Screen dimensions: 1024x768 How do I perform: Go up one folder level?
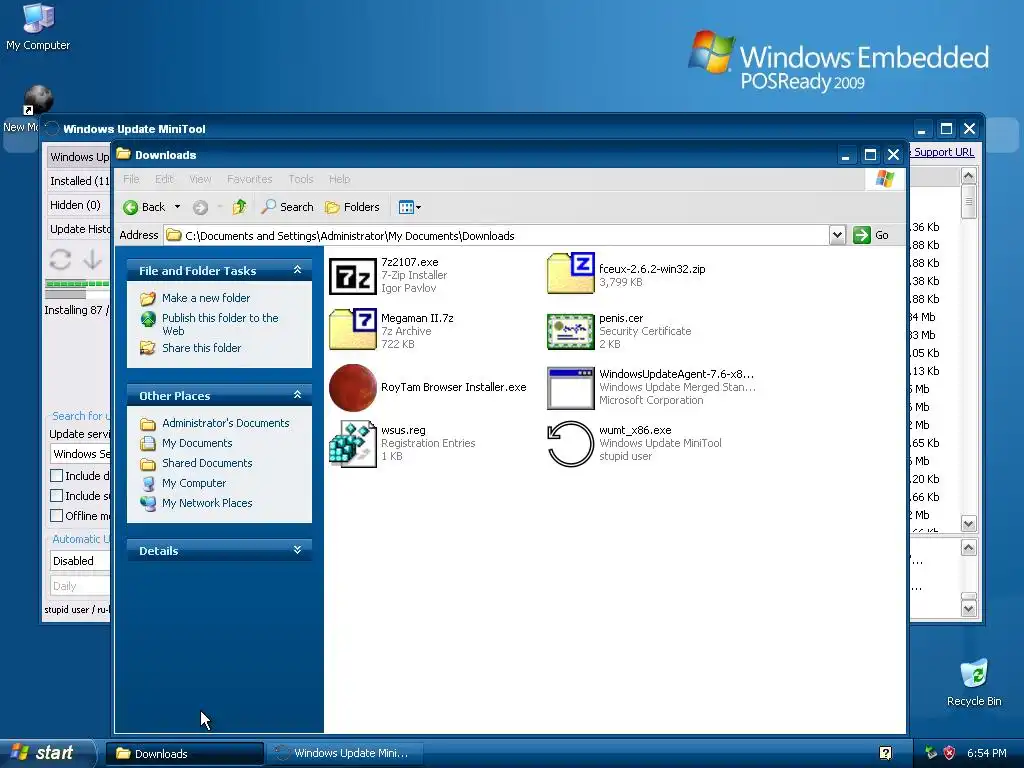[240, 207]
